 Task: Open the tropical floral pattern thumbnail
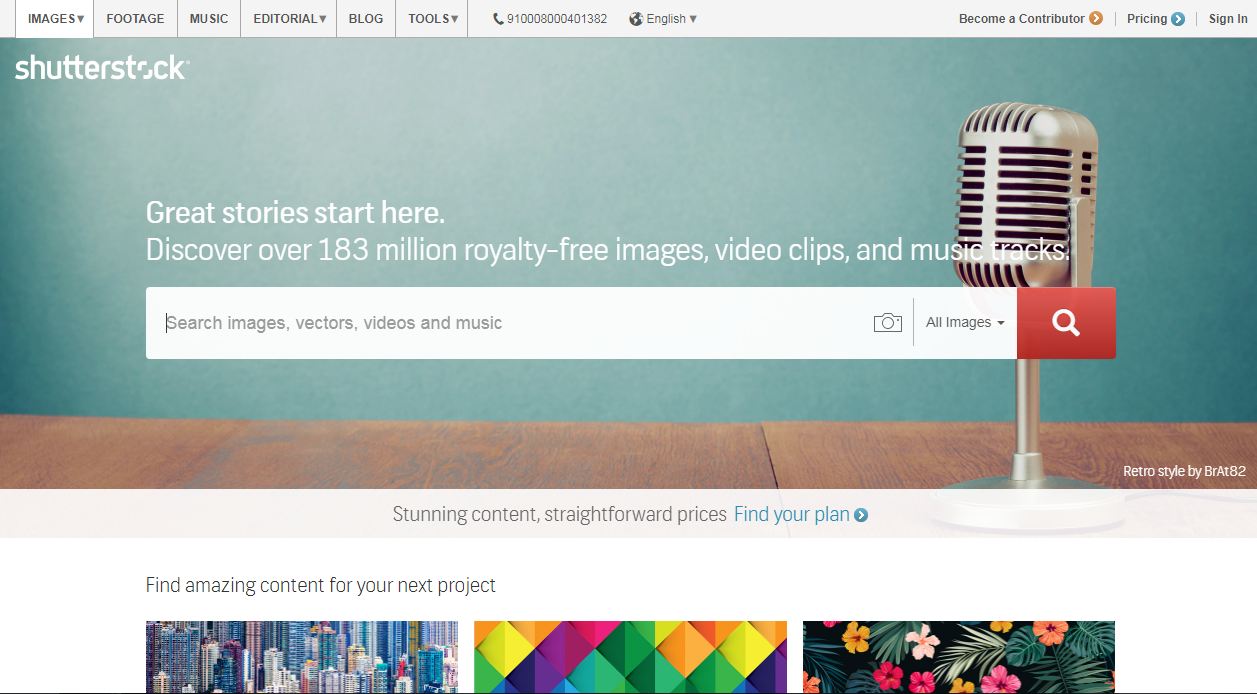pyautogui.click(x=958, y=656)
